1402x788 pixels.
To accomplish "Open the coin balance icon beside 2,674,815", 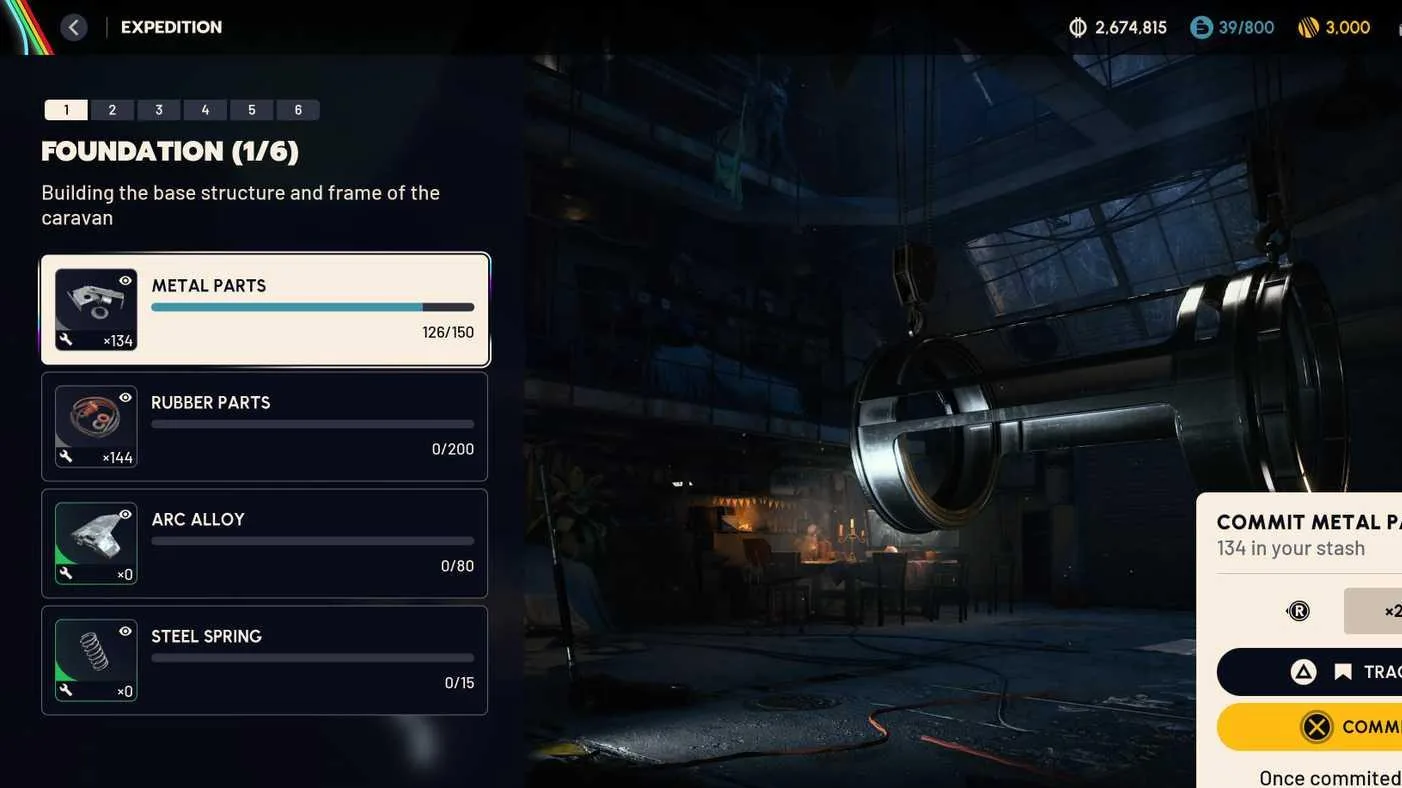I will tap(1078, 27).
